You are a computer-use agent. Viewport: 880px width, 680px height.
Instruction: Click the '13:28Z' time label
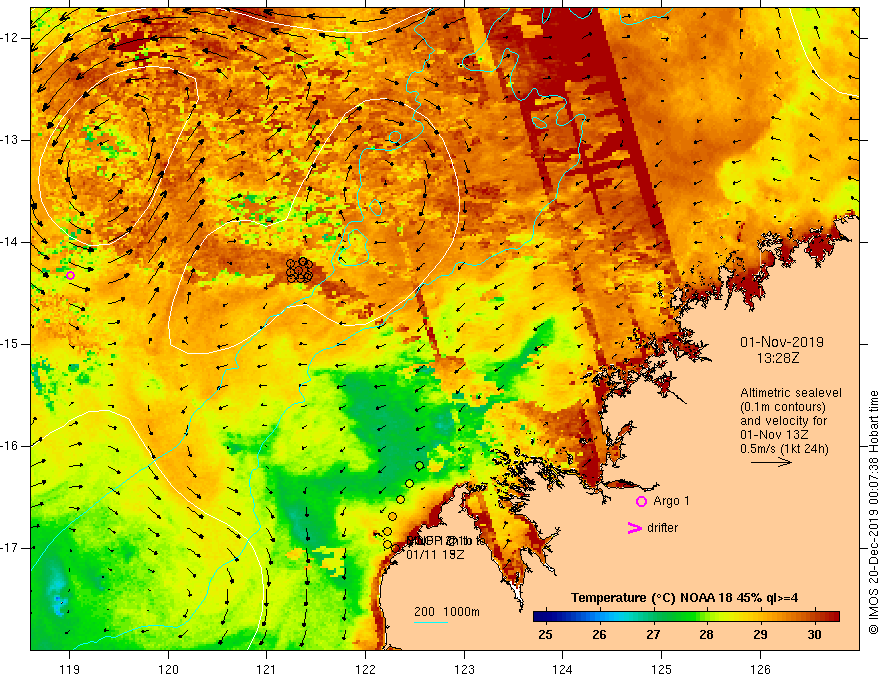(778, 358)
